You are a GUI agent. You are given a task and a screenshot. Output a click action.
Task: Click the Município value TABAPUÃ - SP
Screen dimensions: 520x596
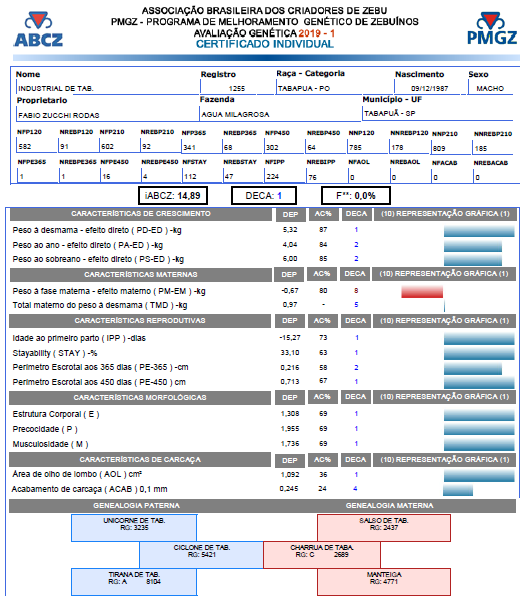(x=390, y=113)
